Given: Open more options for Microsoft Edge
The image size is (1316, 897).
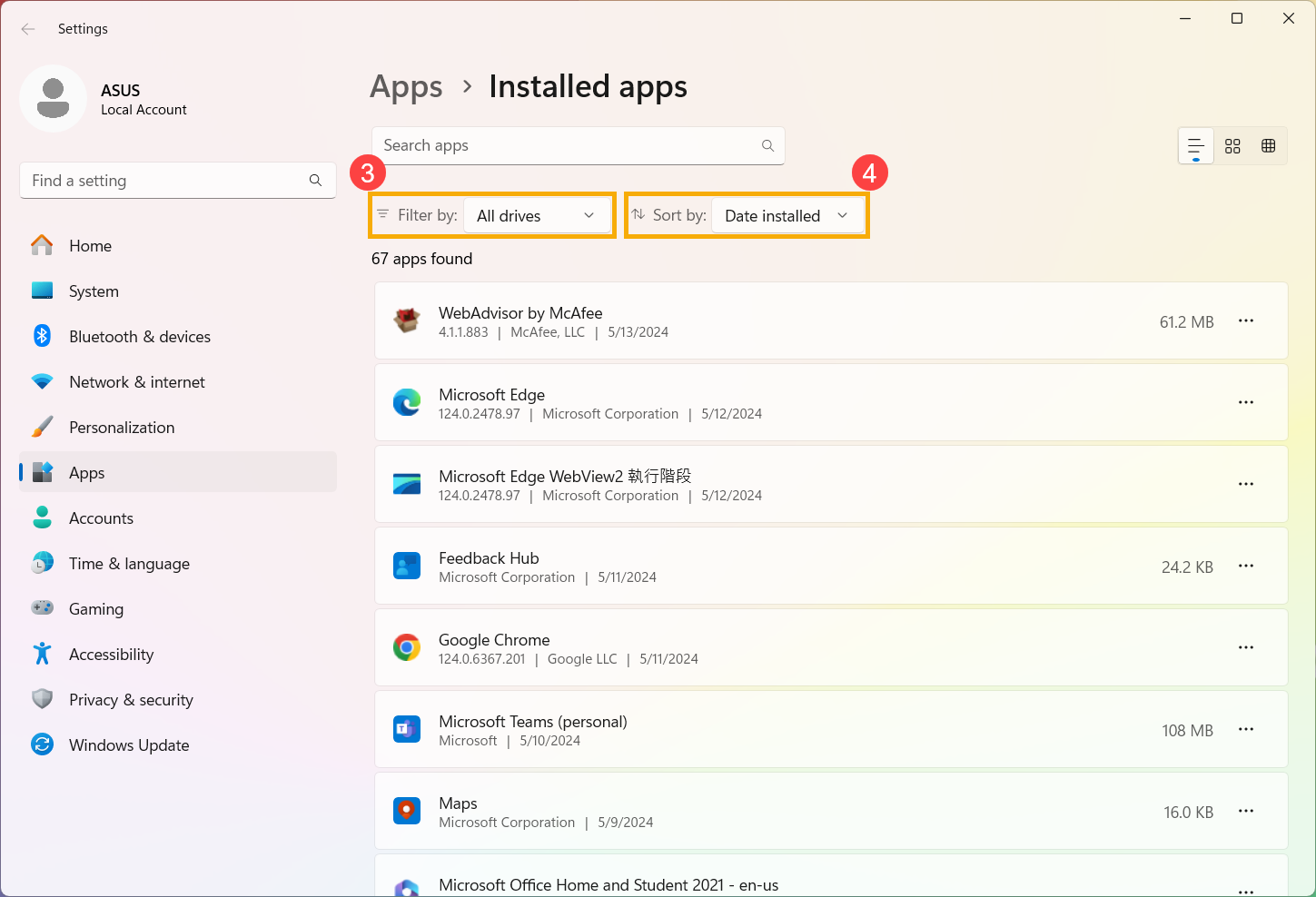Looking at the screenshot, I should (1246, 402).
